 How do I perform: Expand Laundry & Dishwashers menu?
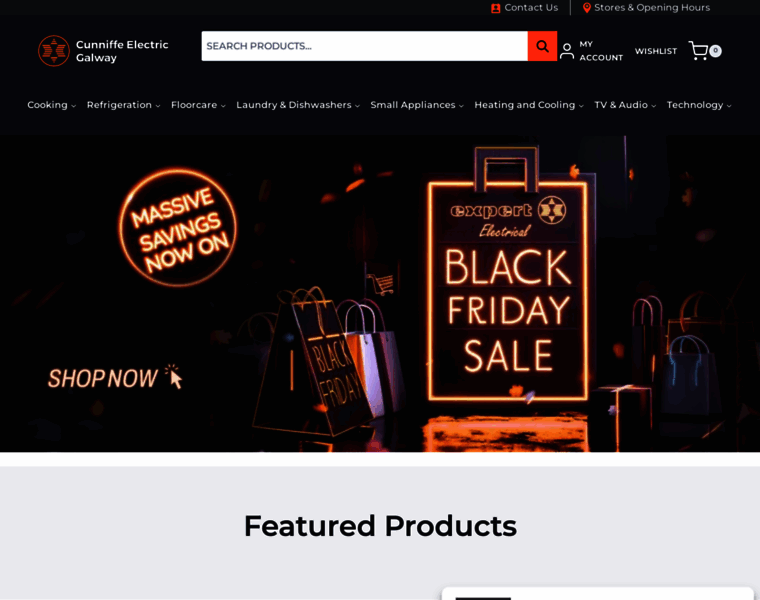[298, 105]
